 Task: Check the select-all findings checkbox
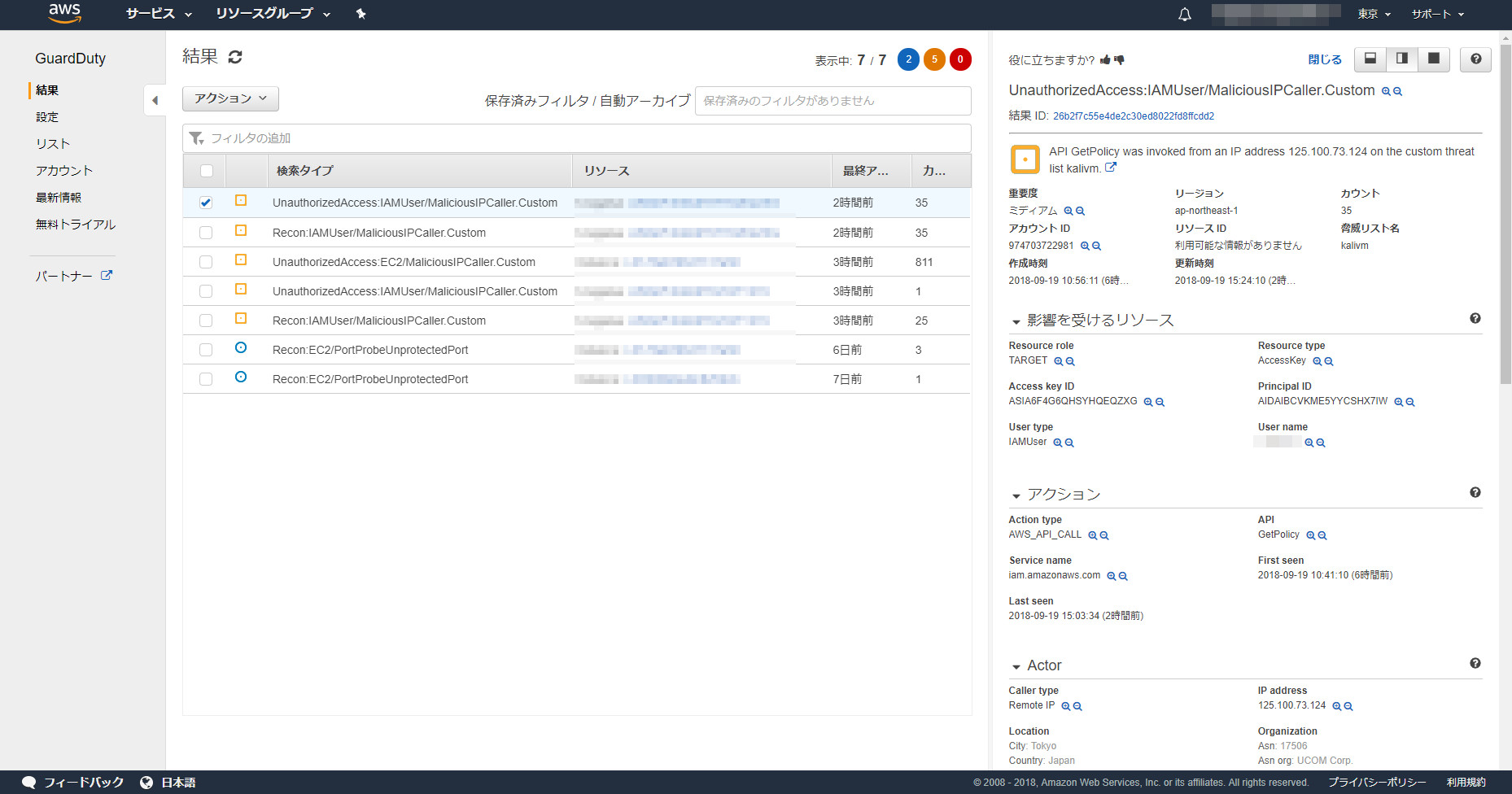206,171
